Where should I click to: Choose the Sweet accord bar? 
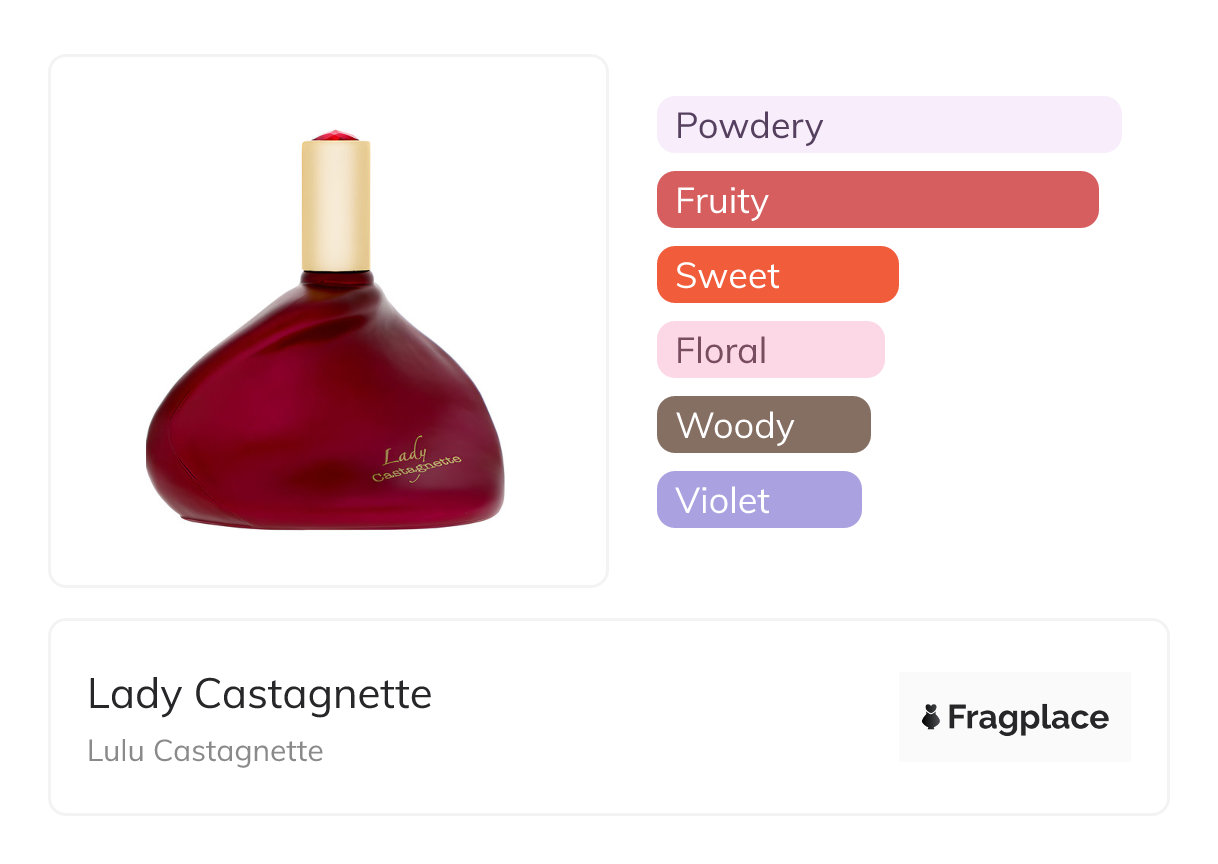(777, 275)
